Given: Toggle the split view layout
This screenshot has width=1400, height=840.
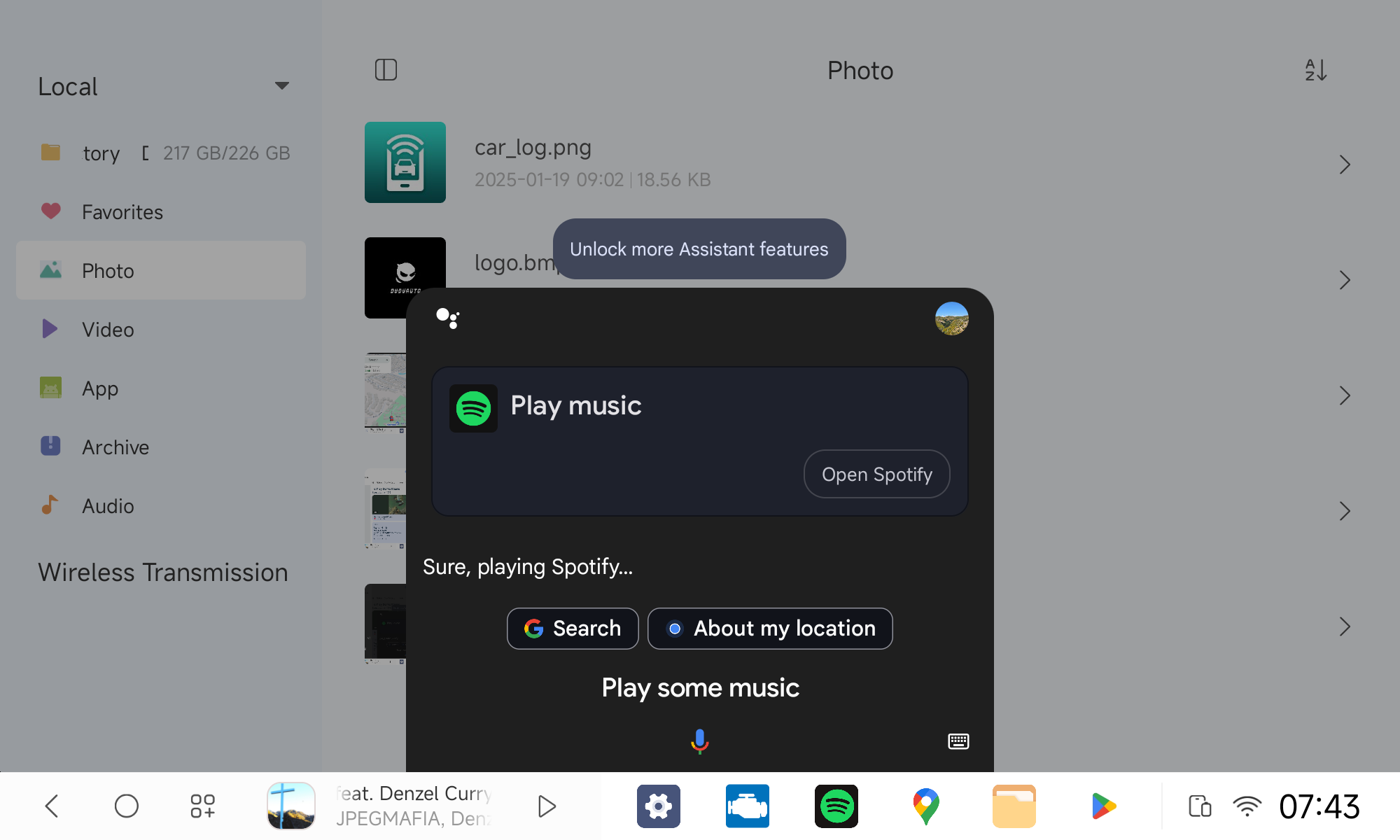Looking at the screenshot, I should pos(386,70).
